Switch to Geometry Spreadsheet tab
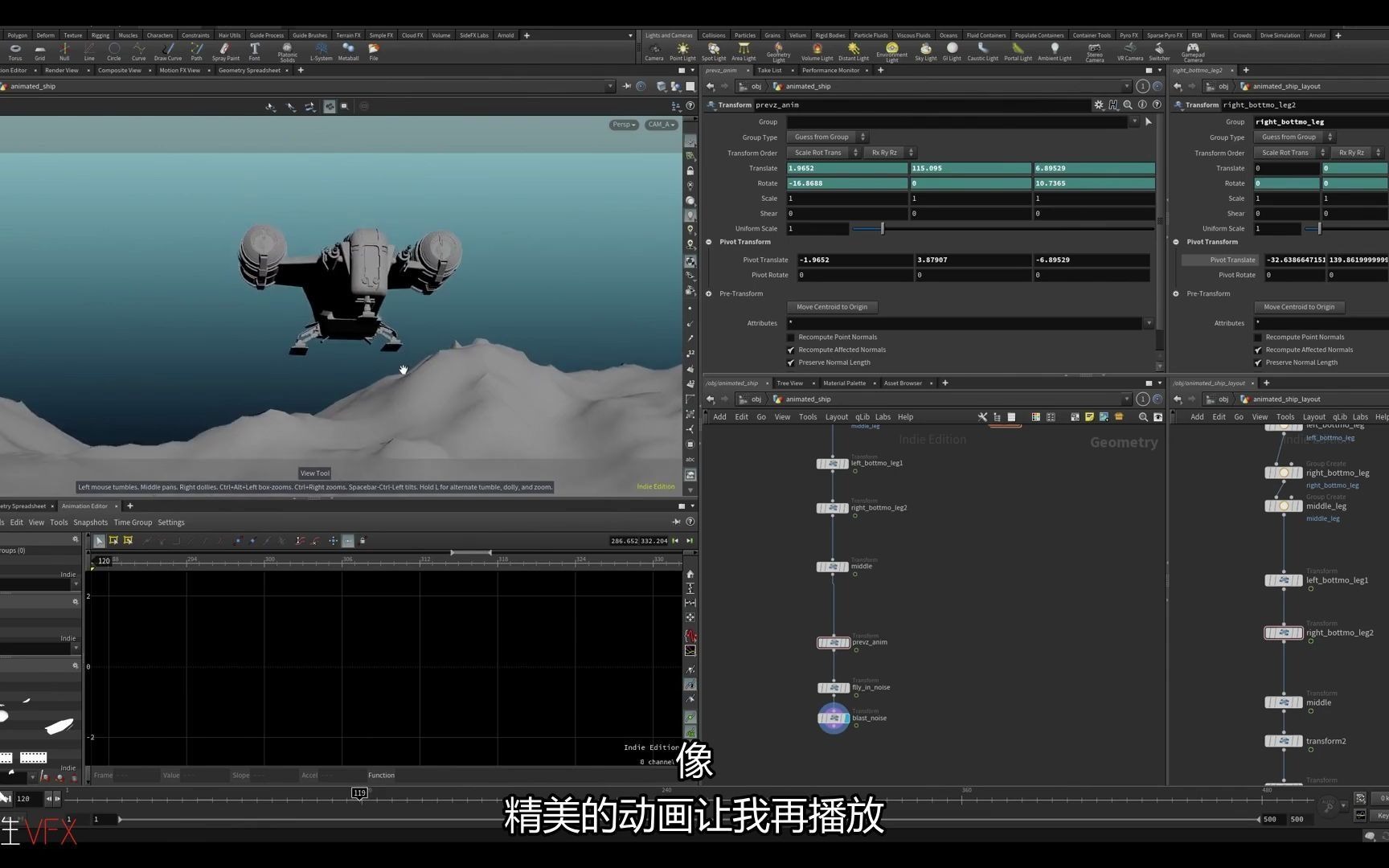The image size is (1389, 868). (249, 71)
